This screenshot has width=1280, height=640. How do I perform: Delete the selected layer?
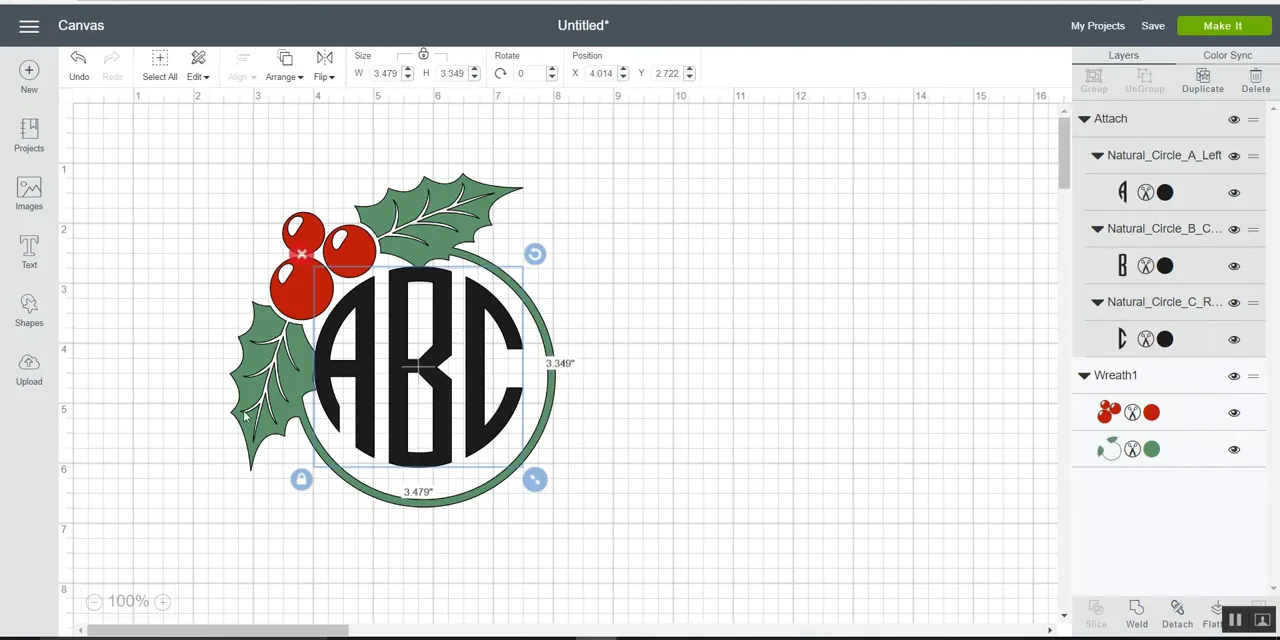point(1256,81)
